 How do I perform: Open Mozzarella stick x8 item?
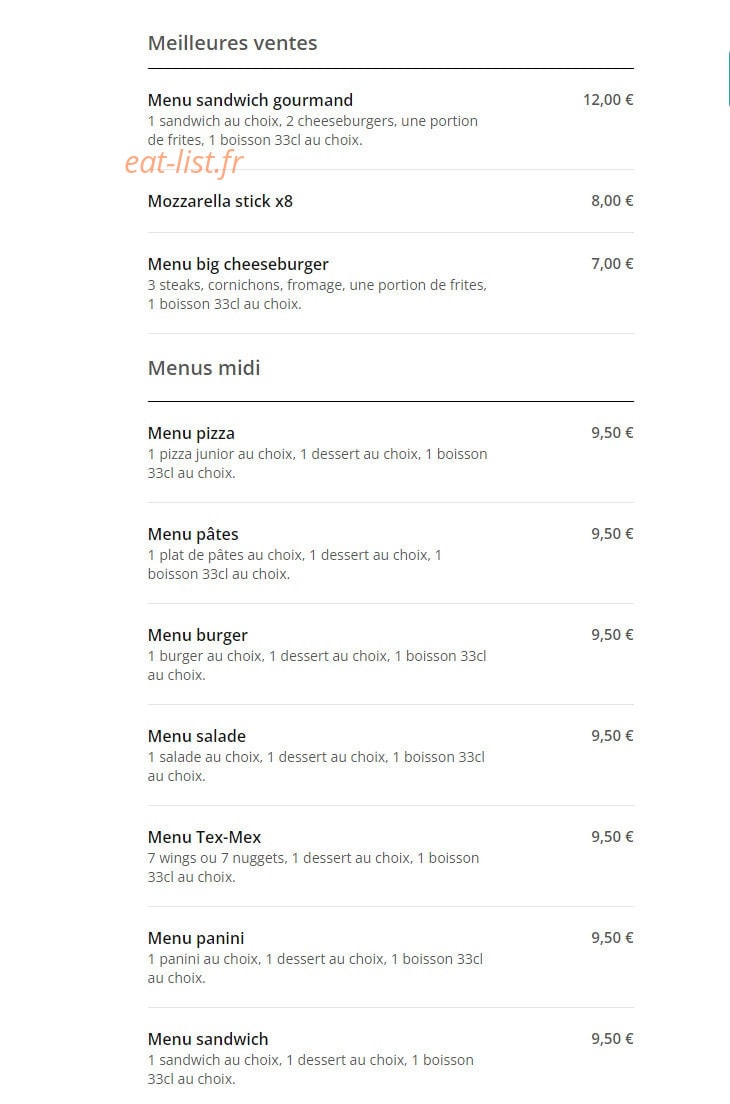[391, 201]
